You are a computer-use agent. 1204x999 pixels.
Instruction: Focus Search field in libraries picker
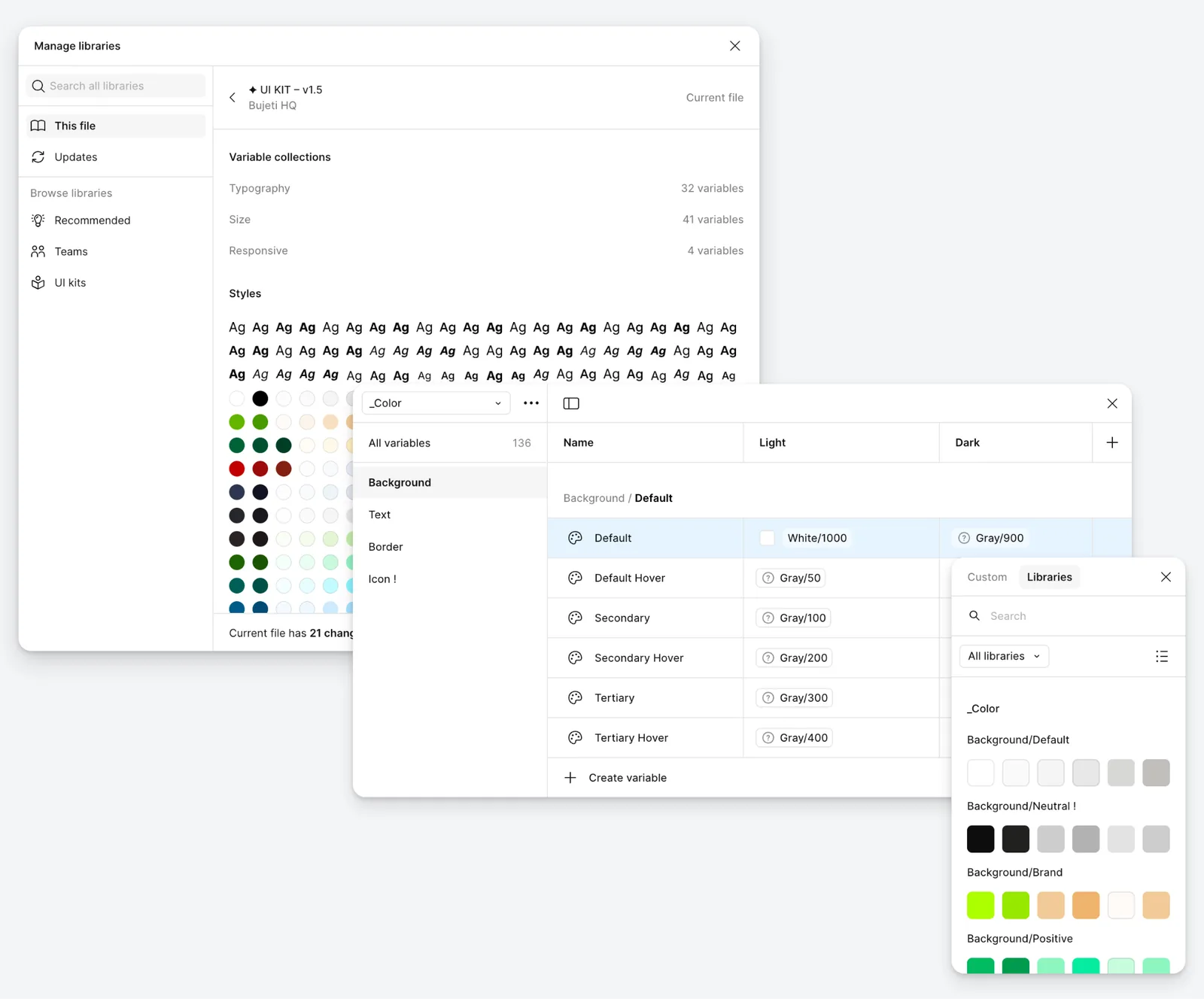tap(1069, 616)
